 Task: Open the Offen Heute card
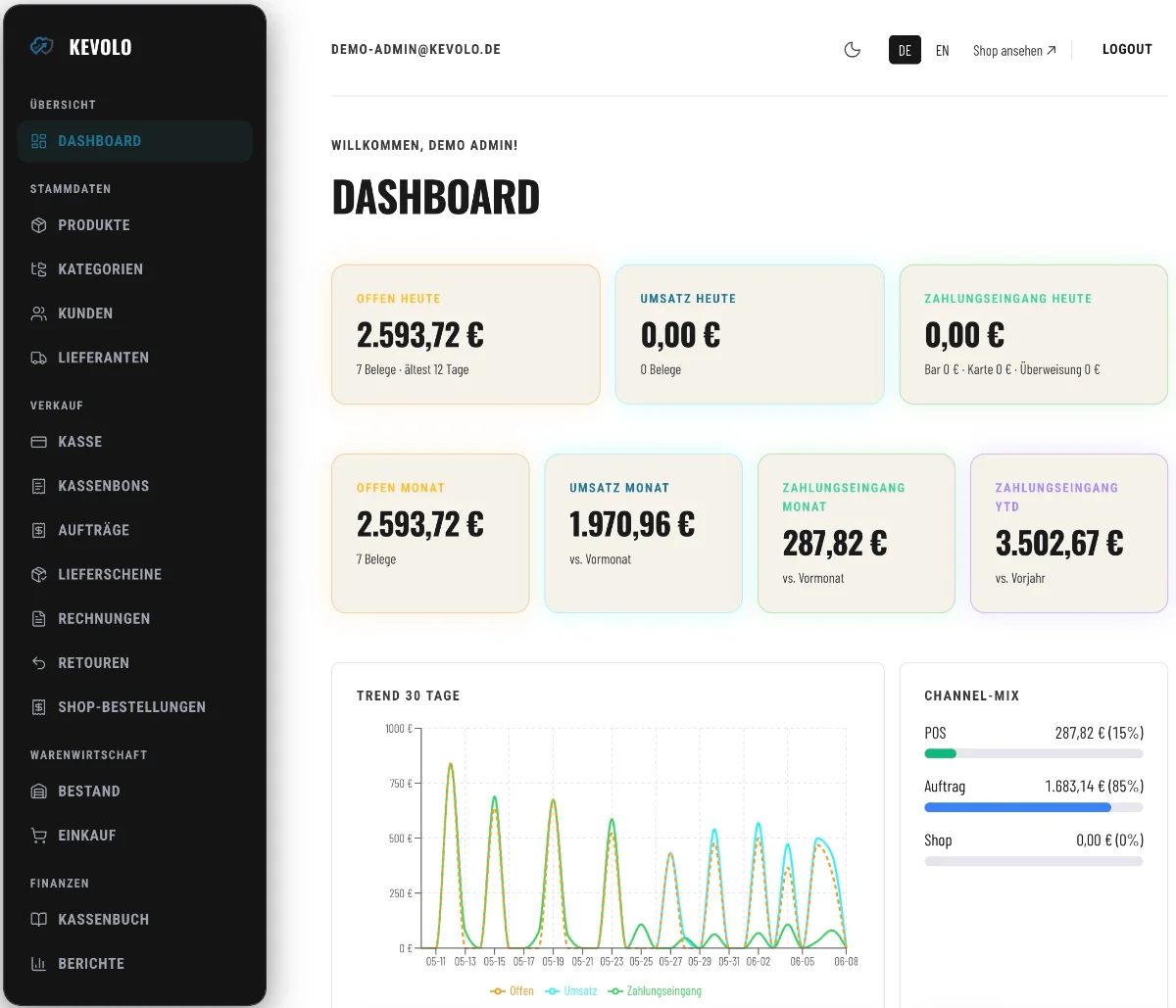[x=465, y=334]
